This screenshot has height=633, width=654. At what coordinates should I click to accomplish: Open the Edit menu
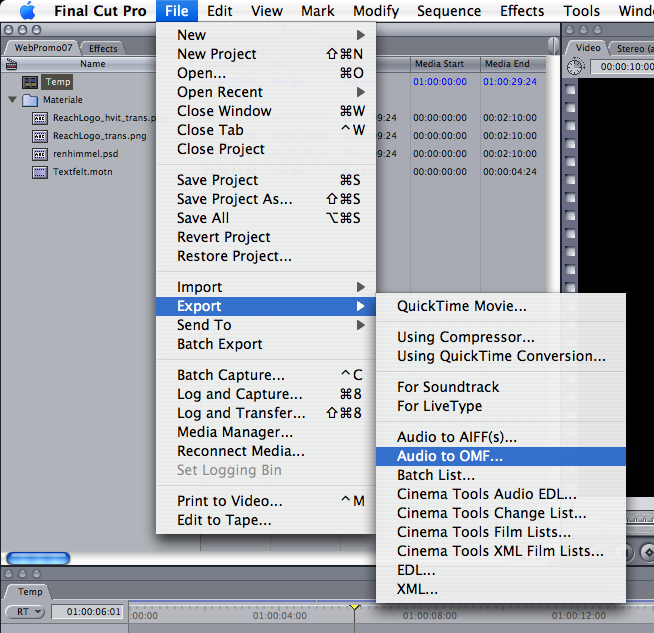219,11
